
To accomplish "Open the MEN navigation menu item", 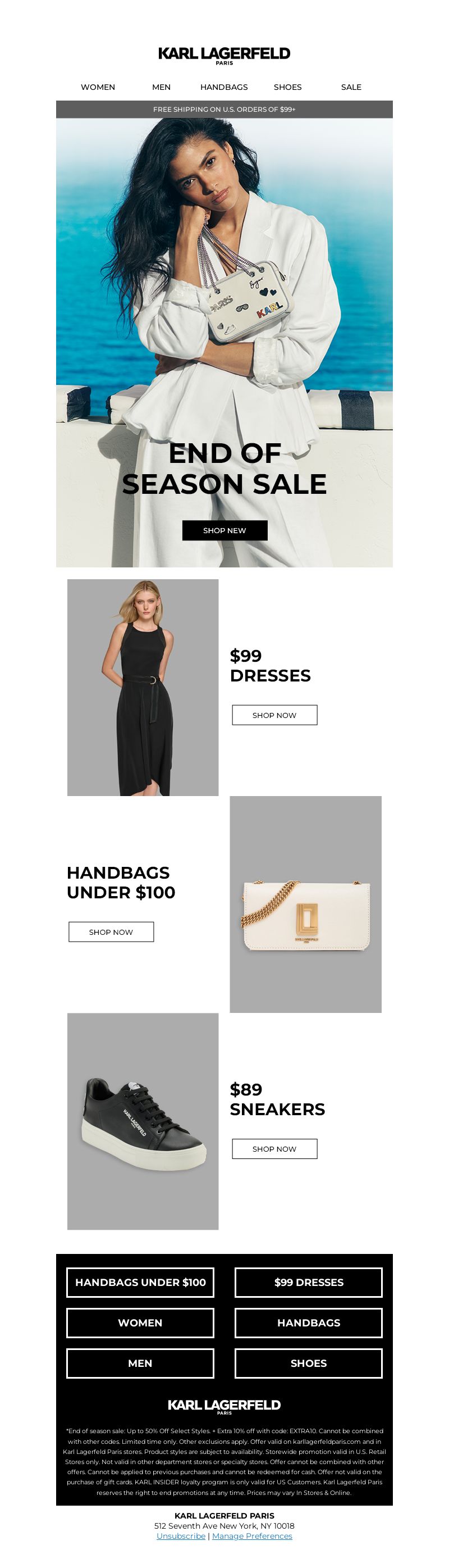I will (161, 87).
